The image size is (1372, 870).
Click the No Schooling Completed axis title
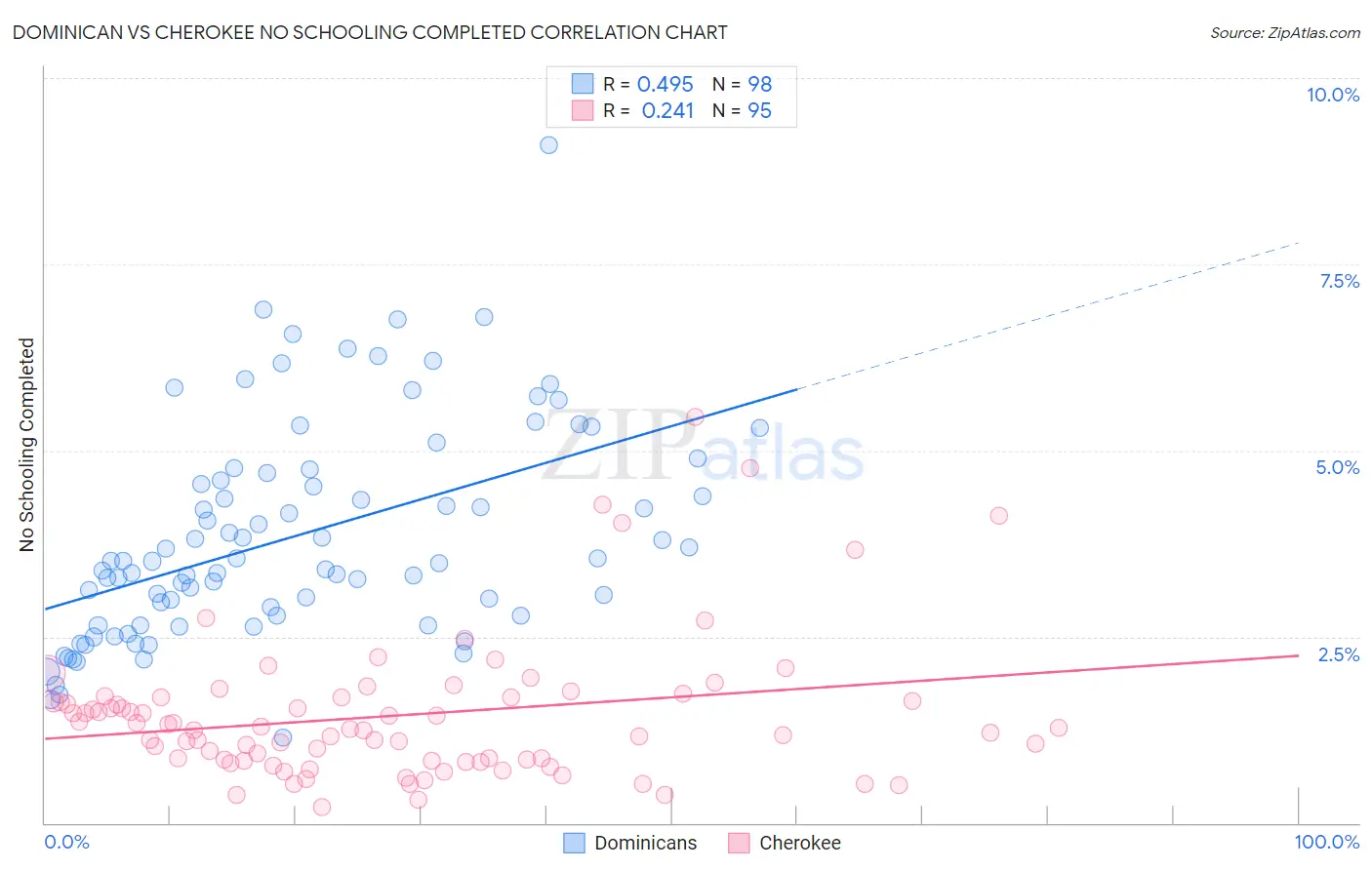[x=26, y=445]
